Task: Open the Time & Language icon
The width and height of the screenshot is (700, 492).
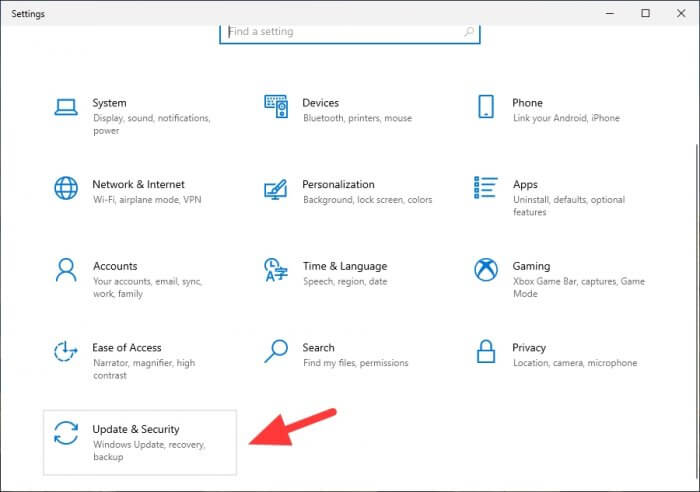Action: tap(276, 270)
